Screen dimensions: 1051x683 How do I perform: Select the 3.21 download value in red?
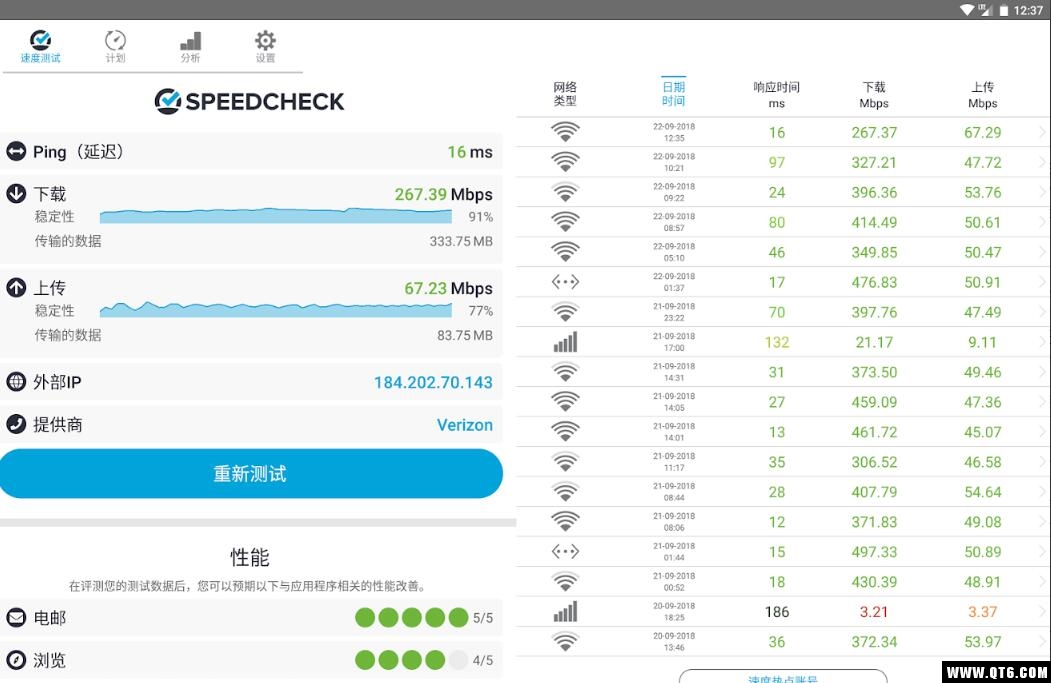pos(874,612)
